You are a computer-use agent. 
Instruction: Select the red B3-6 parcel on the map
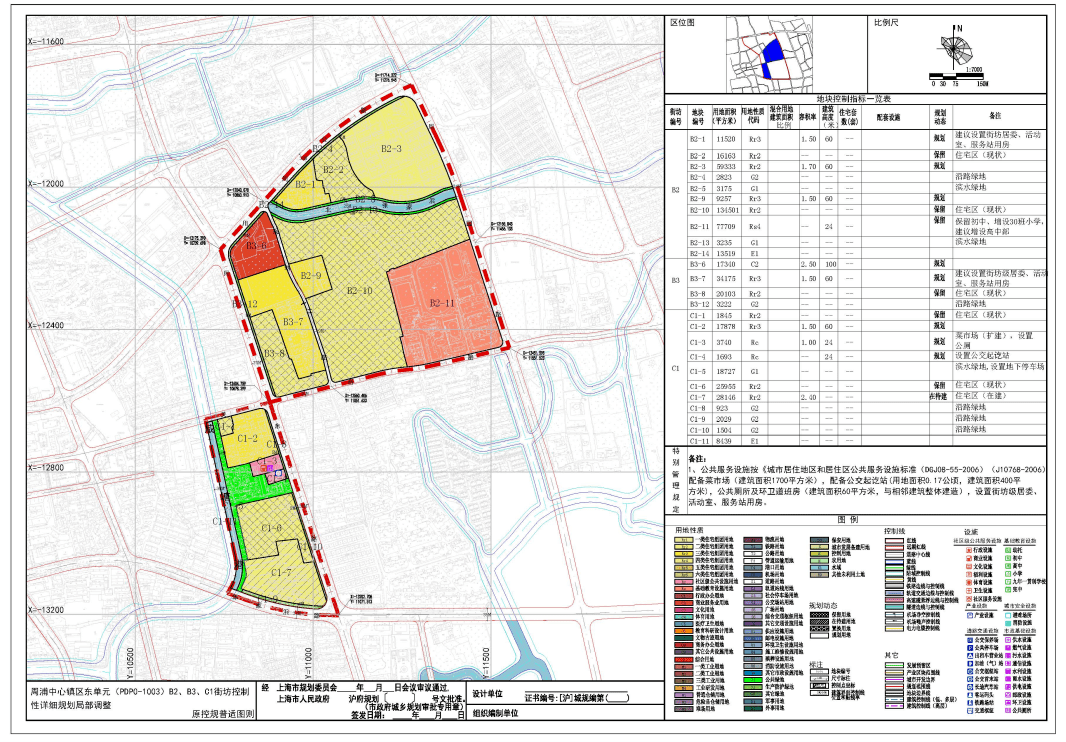click(x=257, y=246)
